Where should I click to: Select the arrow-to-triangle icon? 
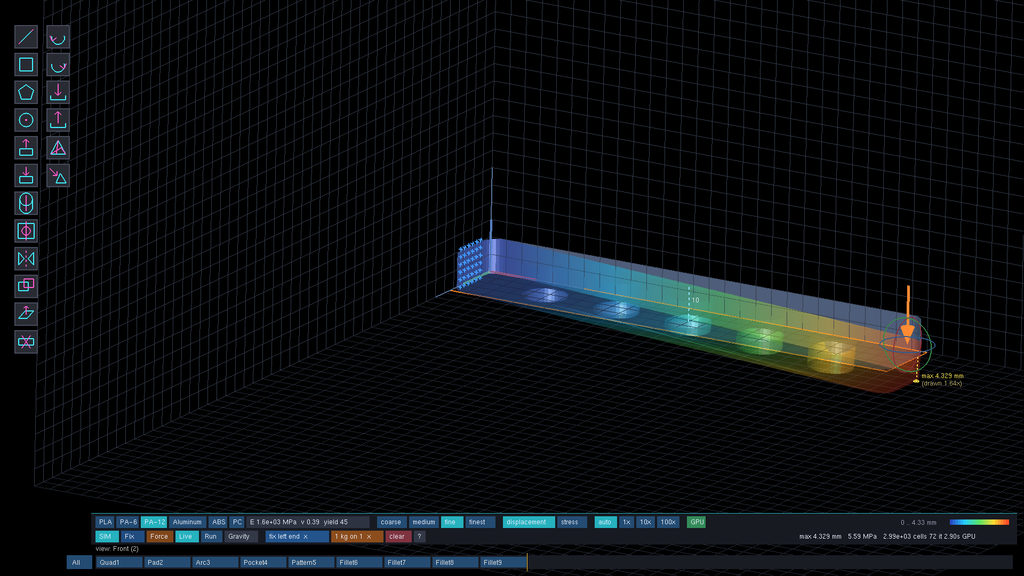[x=58, y=176]
